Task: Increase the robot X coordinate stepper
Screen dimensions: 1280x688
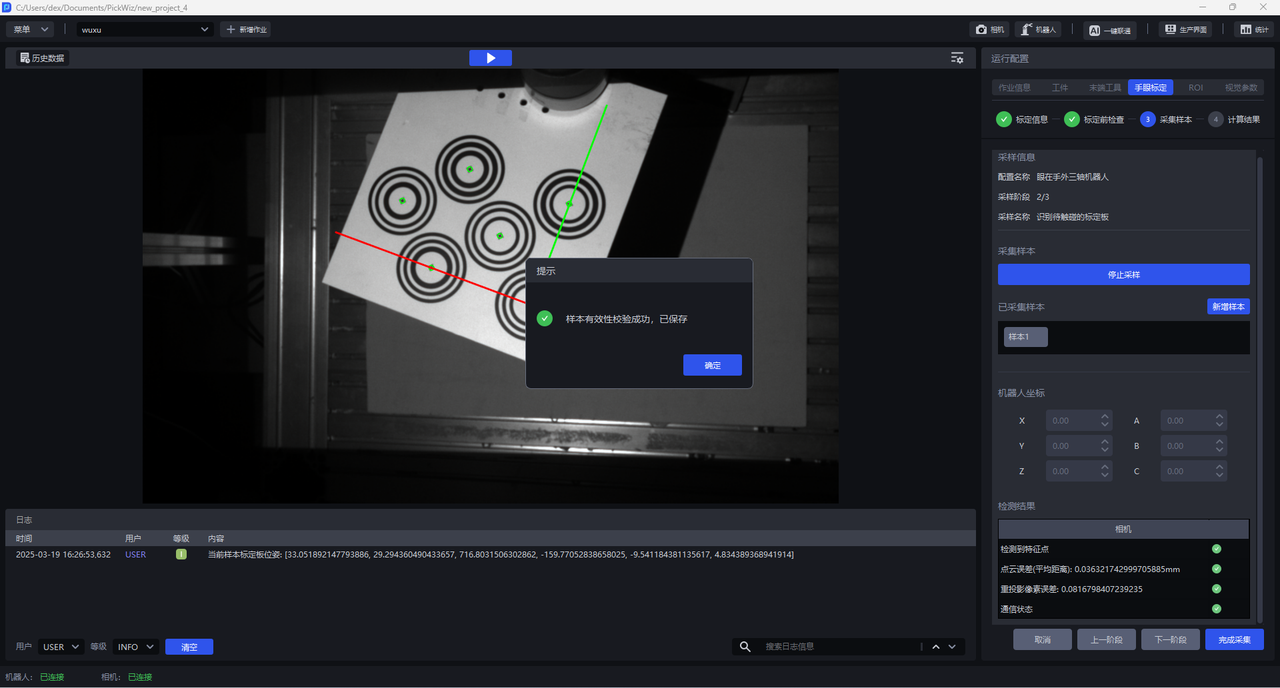Action: pos(1105,417)
